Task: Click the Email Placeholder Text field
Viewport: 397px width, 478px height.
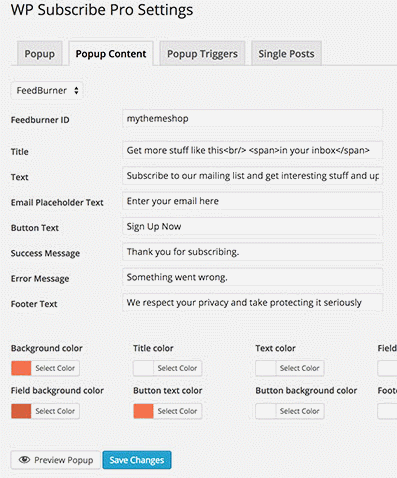Action: [x=252, y=201]
